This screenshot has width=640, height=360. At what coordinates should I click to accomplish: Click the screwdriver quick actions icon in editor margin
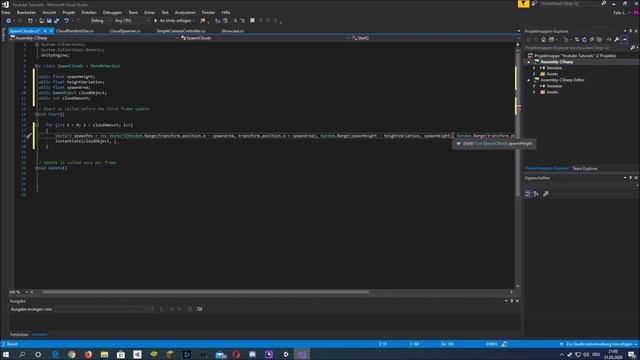(29, 136)
